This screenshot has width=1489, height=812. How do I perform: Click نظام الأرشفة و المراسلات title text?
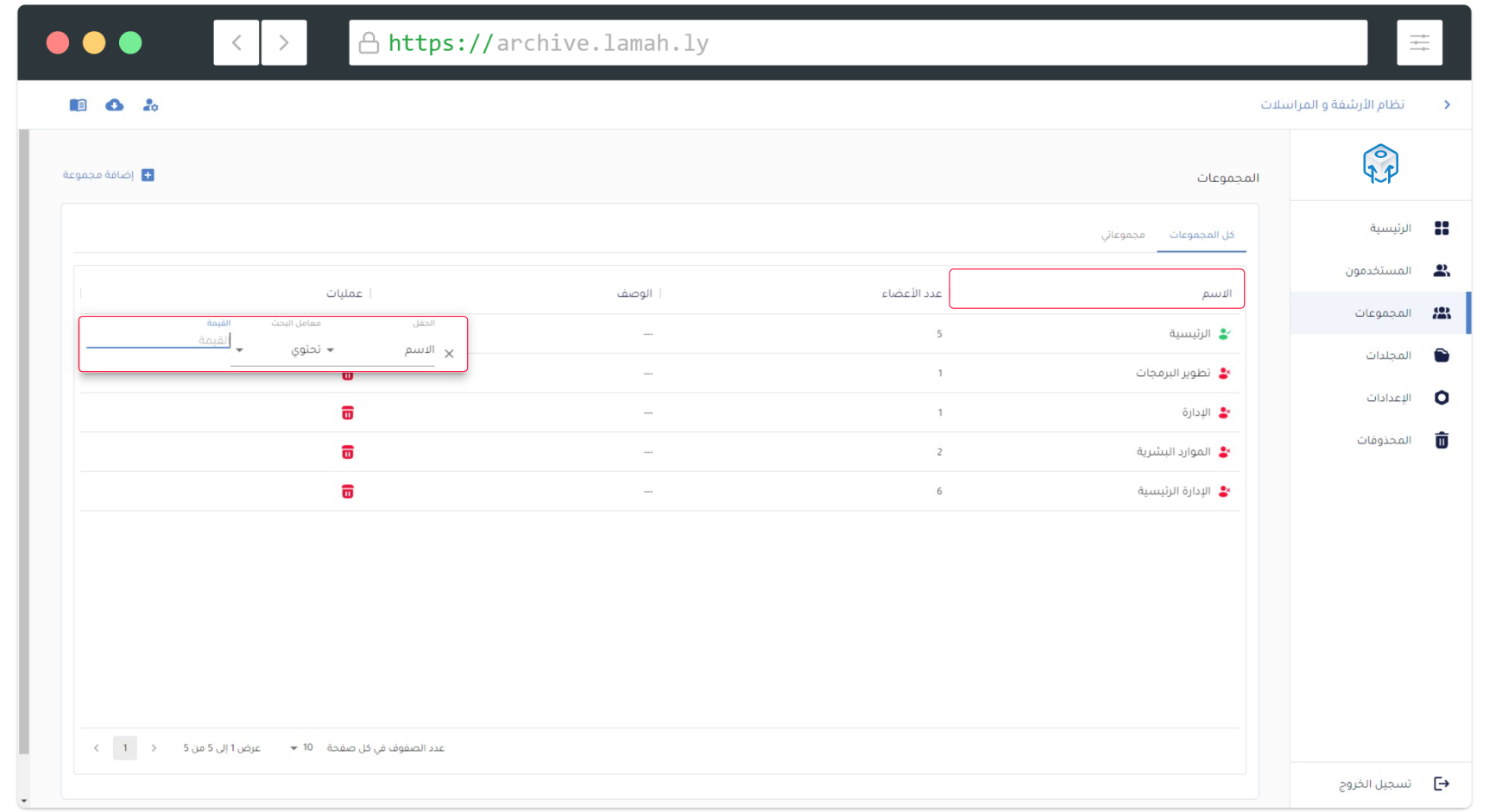pyautogui.click(x=1332, y=104)
